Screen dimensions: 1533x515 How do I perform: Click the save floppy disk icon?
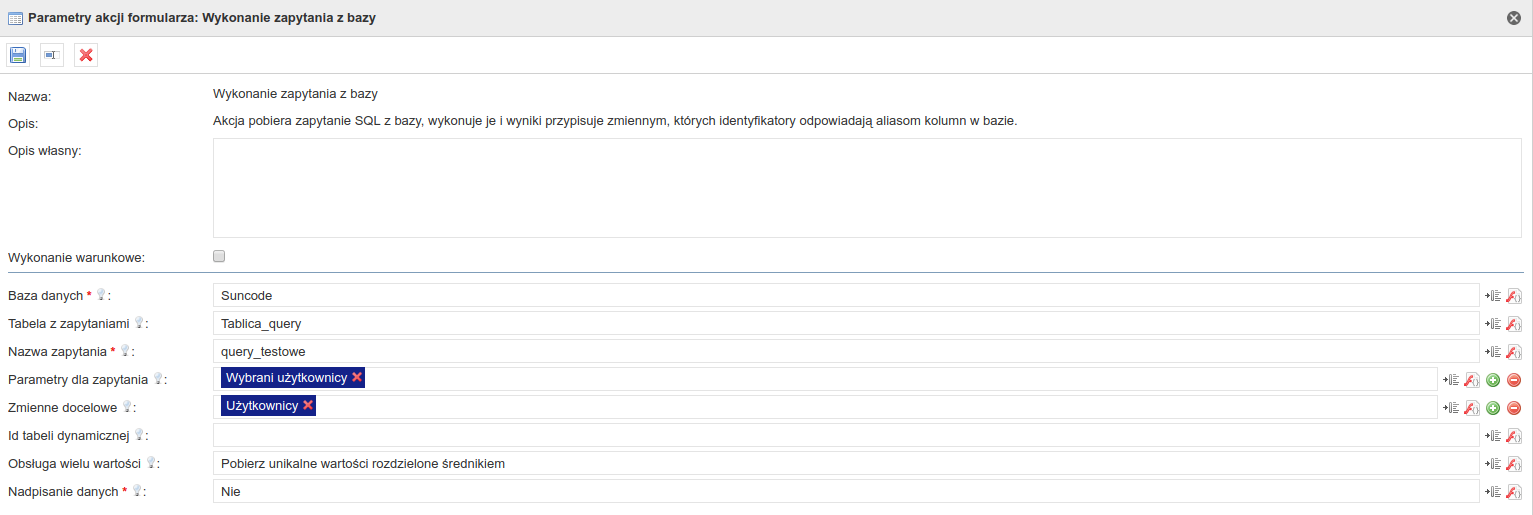click(x=18, y=55)
